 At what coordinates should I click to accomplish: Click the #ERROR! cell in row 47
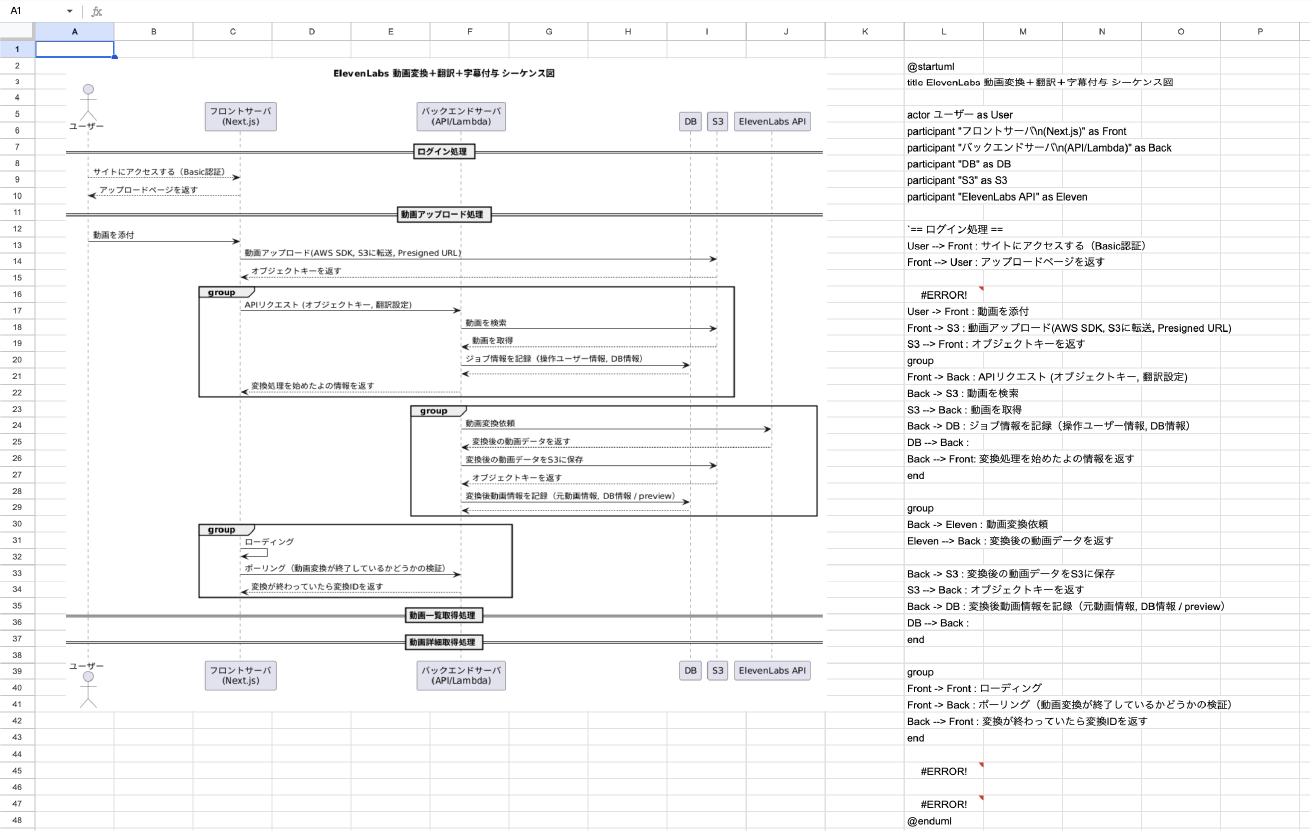943,804
